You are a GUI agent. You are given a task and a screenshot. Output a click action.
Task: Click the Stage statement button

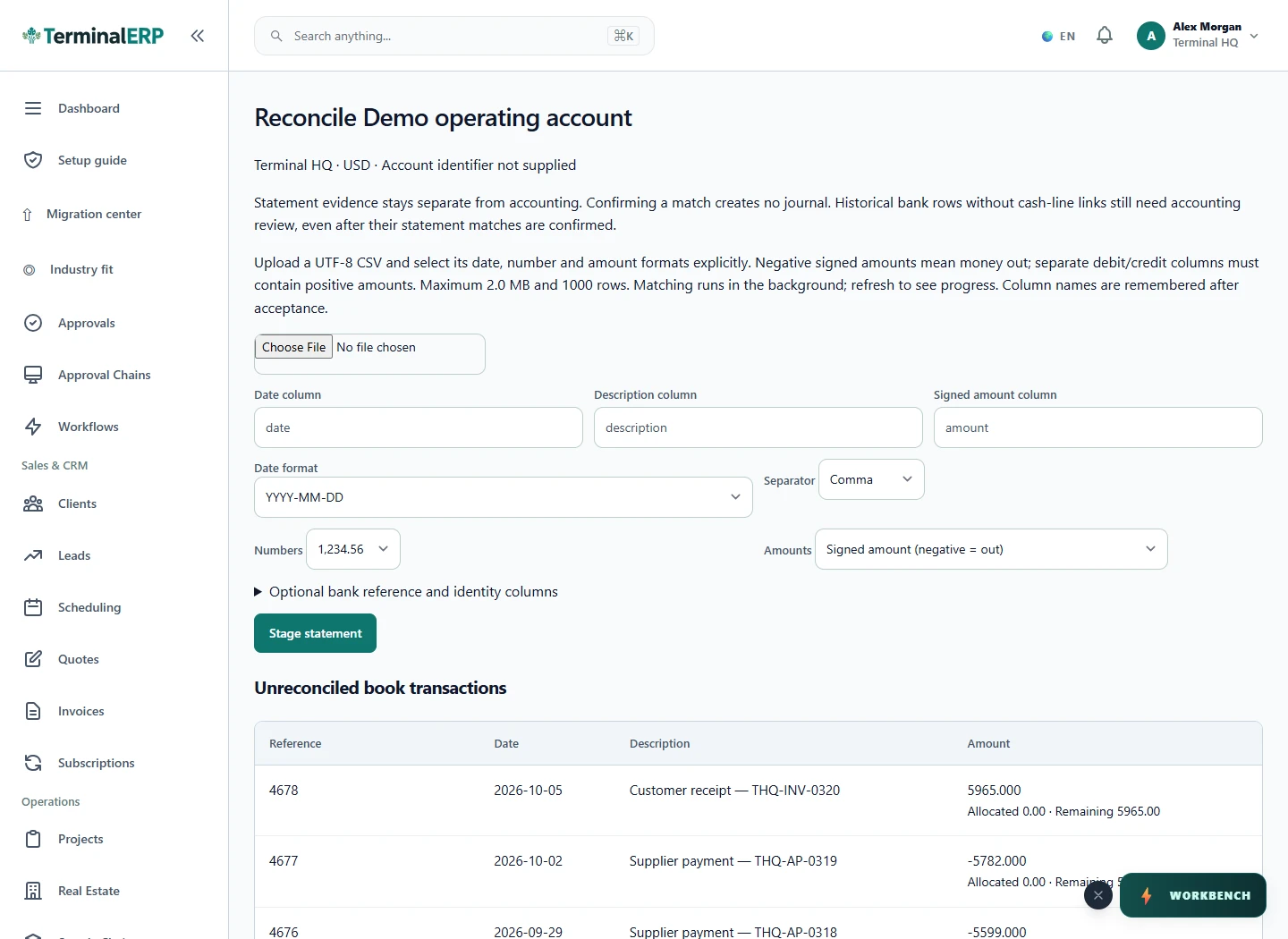(315, 633)
